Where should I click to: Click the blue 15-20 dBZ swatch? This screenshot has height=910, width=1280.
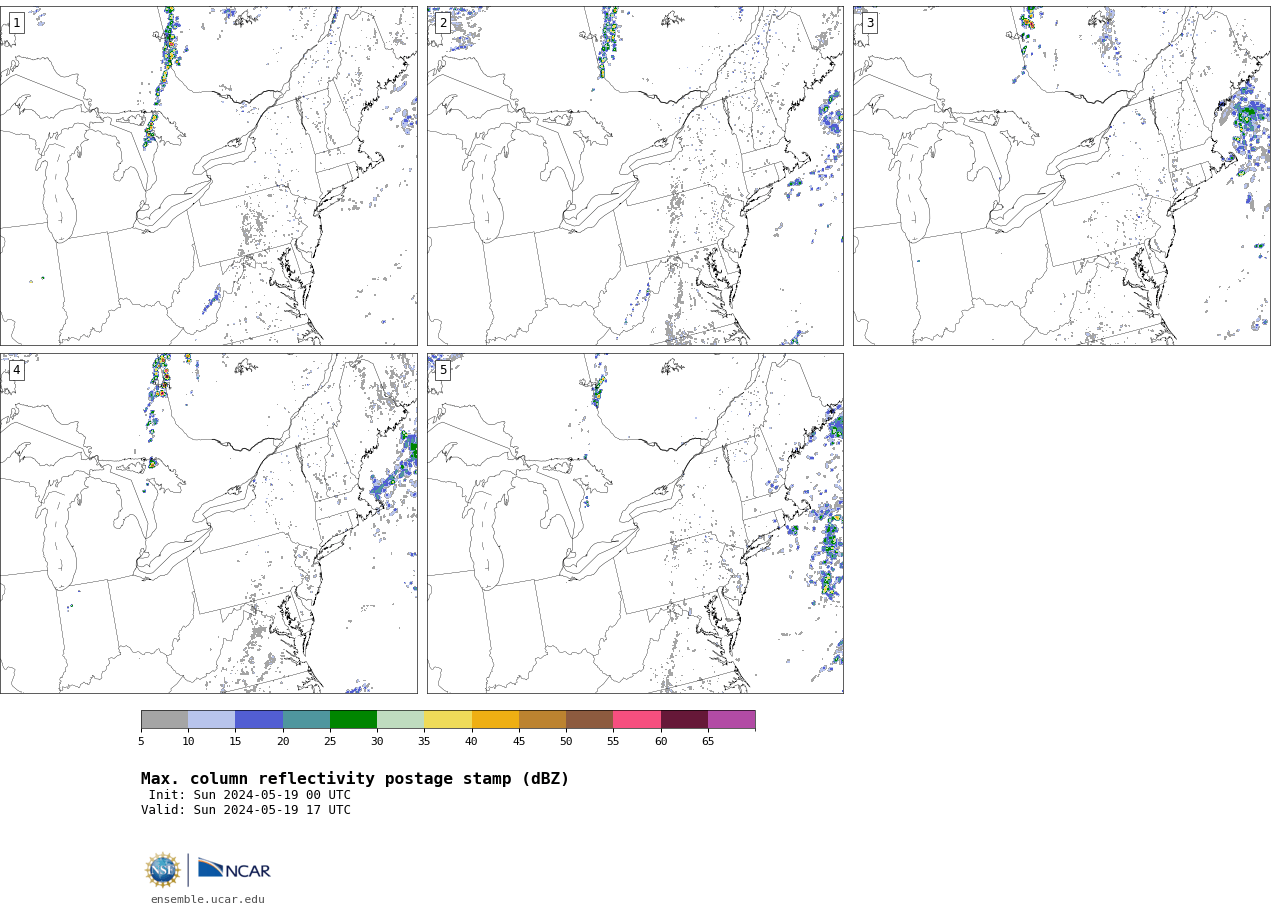[259, 720]
